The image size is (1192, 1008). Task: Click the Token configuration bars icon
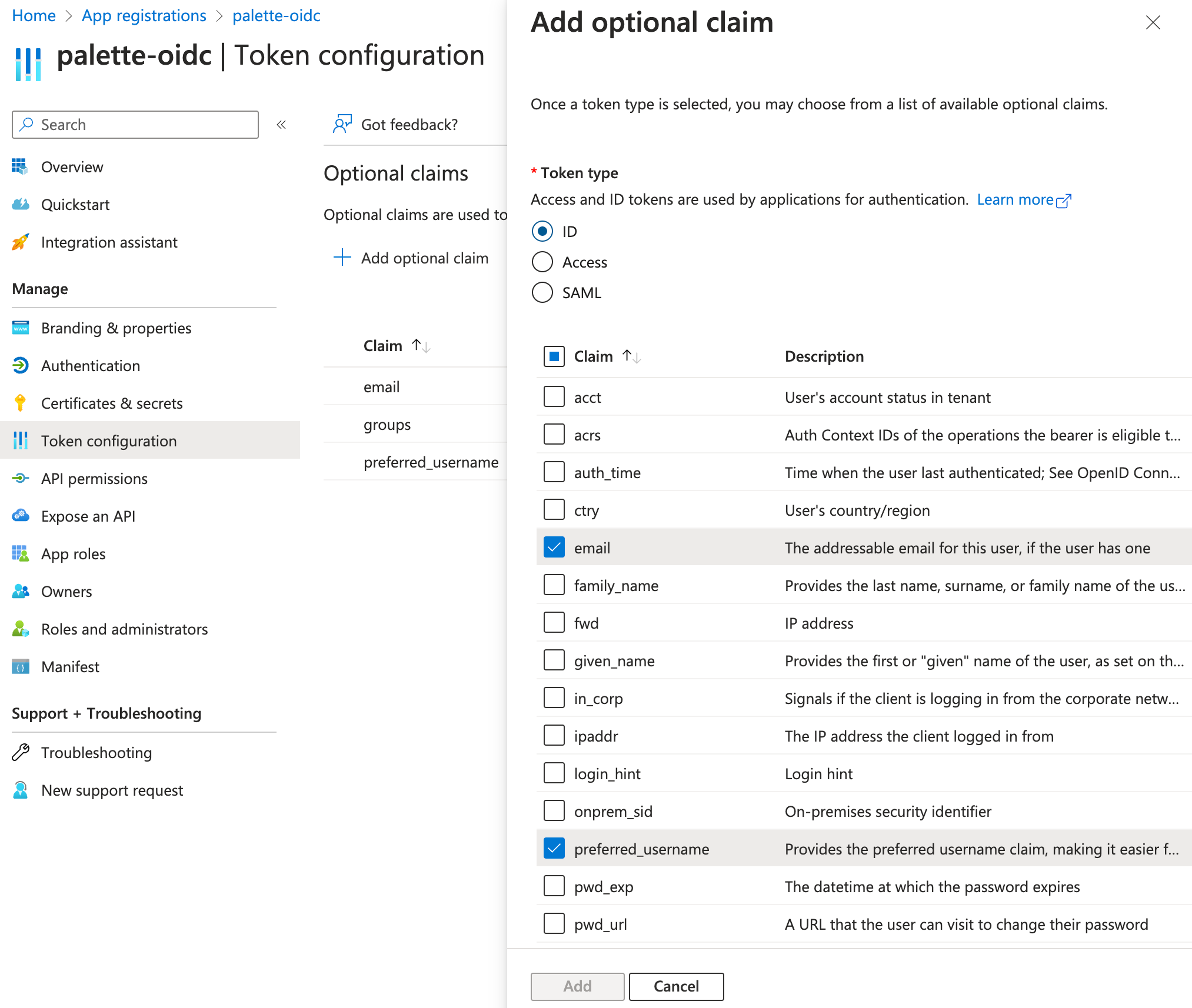[21, 441]
